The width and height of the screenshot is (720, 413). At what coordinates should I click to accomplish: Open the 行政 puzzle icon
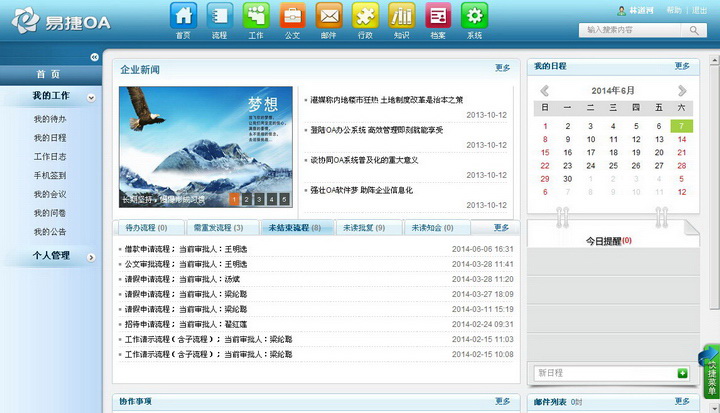coord(366,16)
